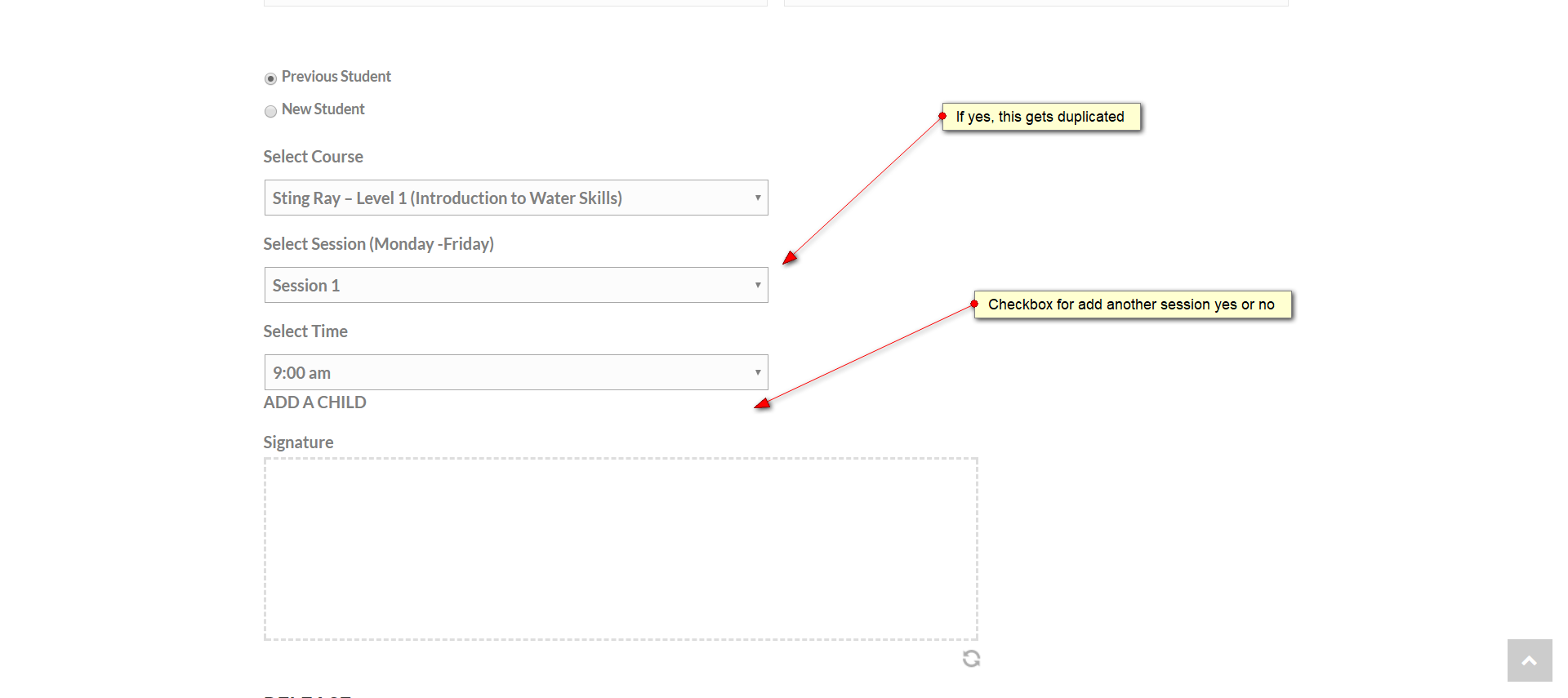This screenshot has height=698, width=1568.
Task: Click the scroll-to-top arrow button
Action: pos(1530,660)
